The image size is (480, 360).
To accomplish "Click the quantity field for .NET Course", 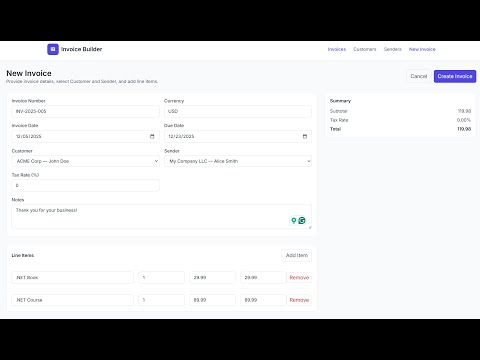I will [161, 300].
